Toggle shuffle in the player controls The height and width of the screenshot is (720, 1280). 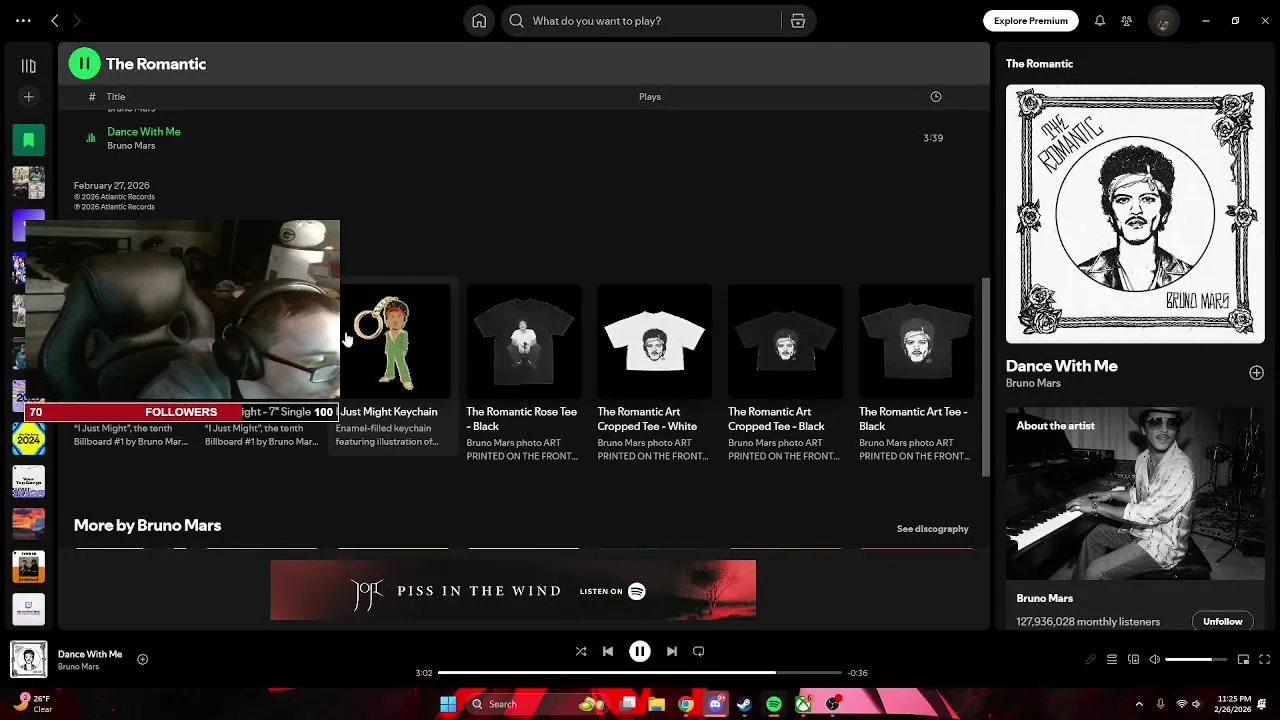(581, 651)
